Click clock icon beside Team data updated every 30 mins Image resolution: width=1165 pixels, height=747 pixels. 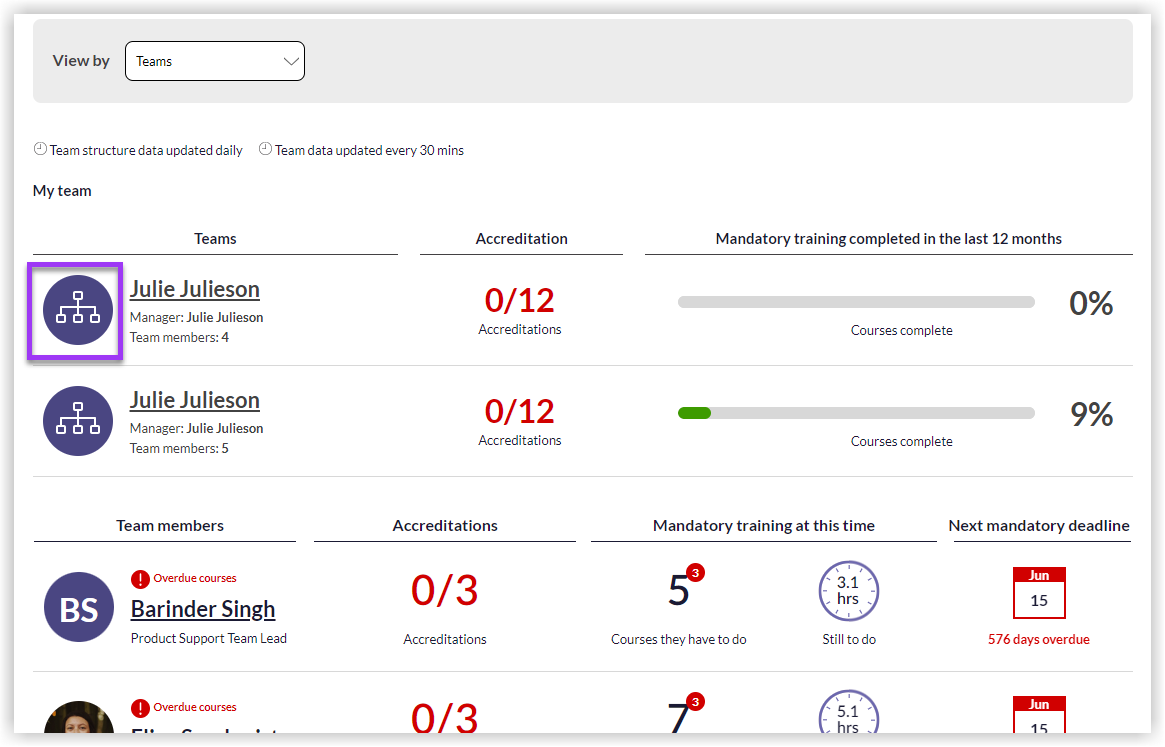(x=265, y=149)
